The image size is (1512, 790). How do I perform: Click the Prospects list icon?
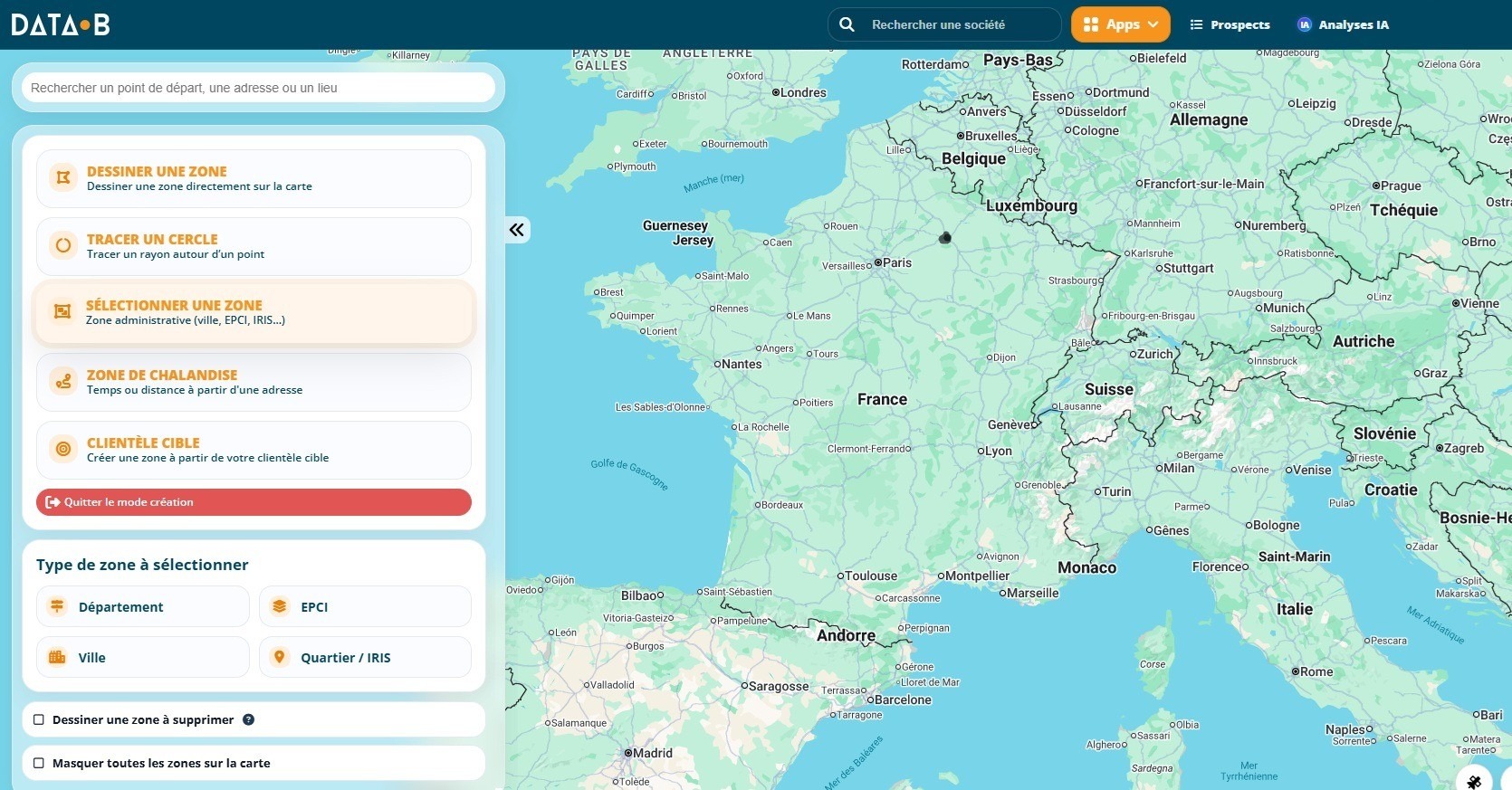1196,24
